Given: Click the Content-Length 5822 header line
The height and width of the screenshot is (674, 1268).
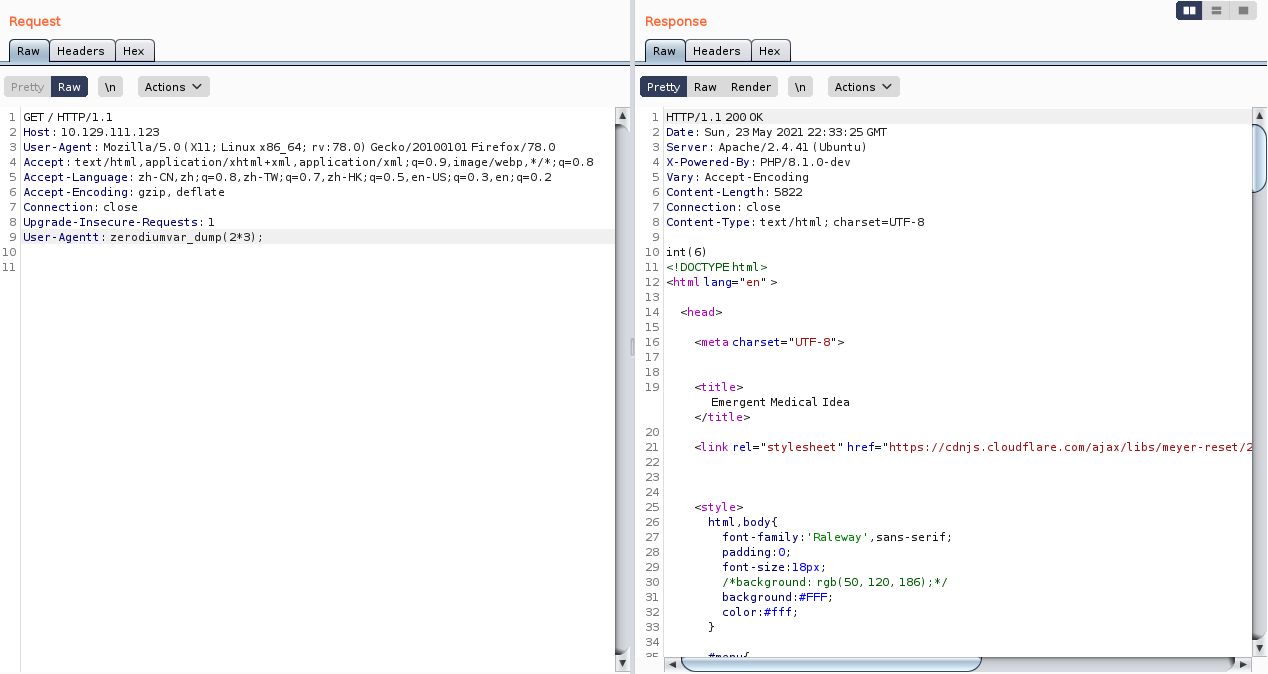Looking at the screenshot, I should pos(734,192).
